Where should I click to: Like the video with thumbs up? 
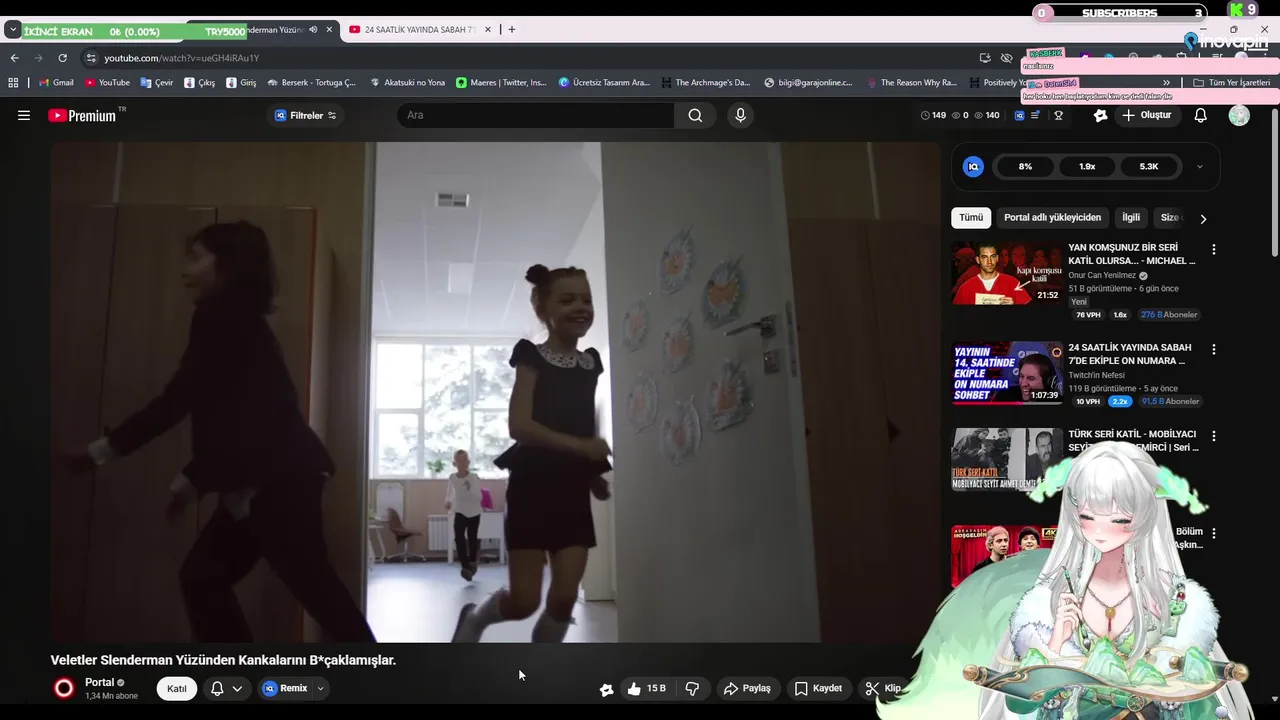pos(646,688)
